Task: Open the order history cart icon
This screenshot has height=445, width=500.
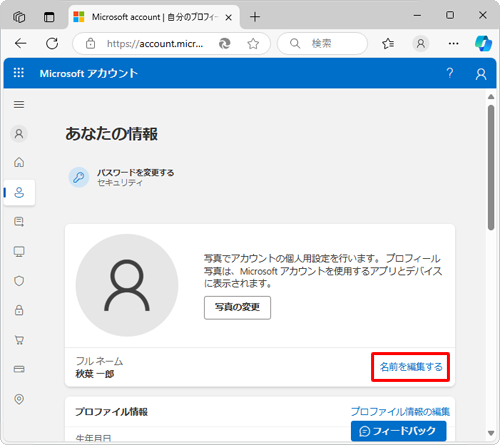Action: tap(19, 340)
